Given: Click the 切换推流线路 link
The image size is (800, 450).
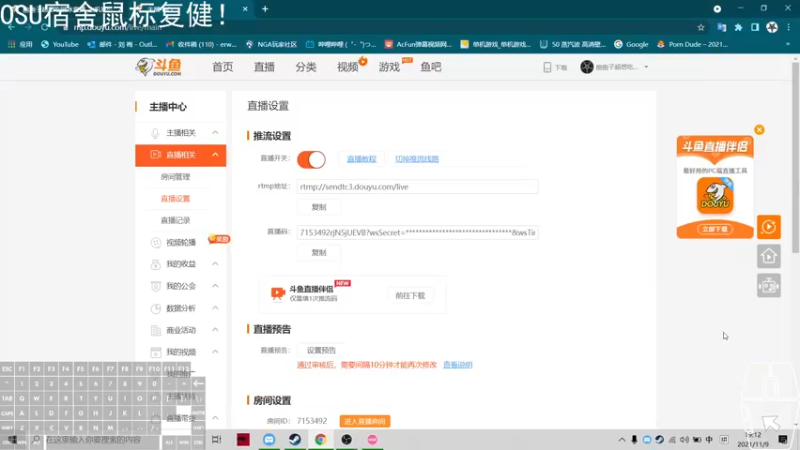Looking at the screenshot, I should (x=417, y=159).
